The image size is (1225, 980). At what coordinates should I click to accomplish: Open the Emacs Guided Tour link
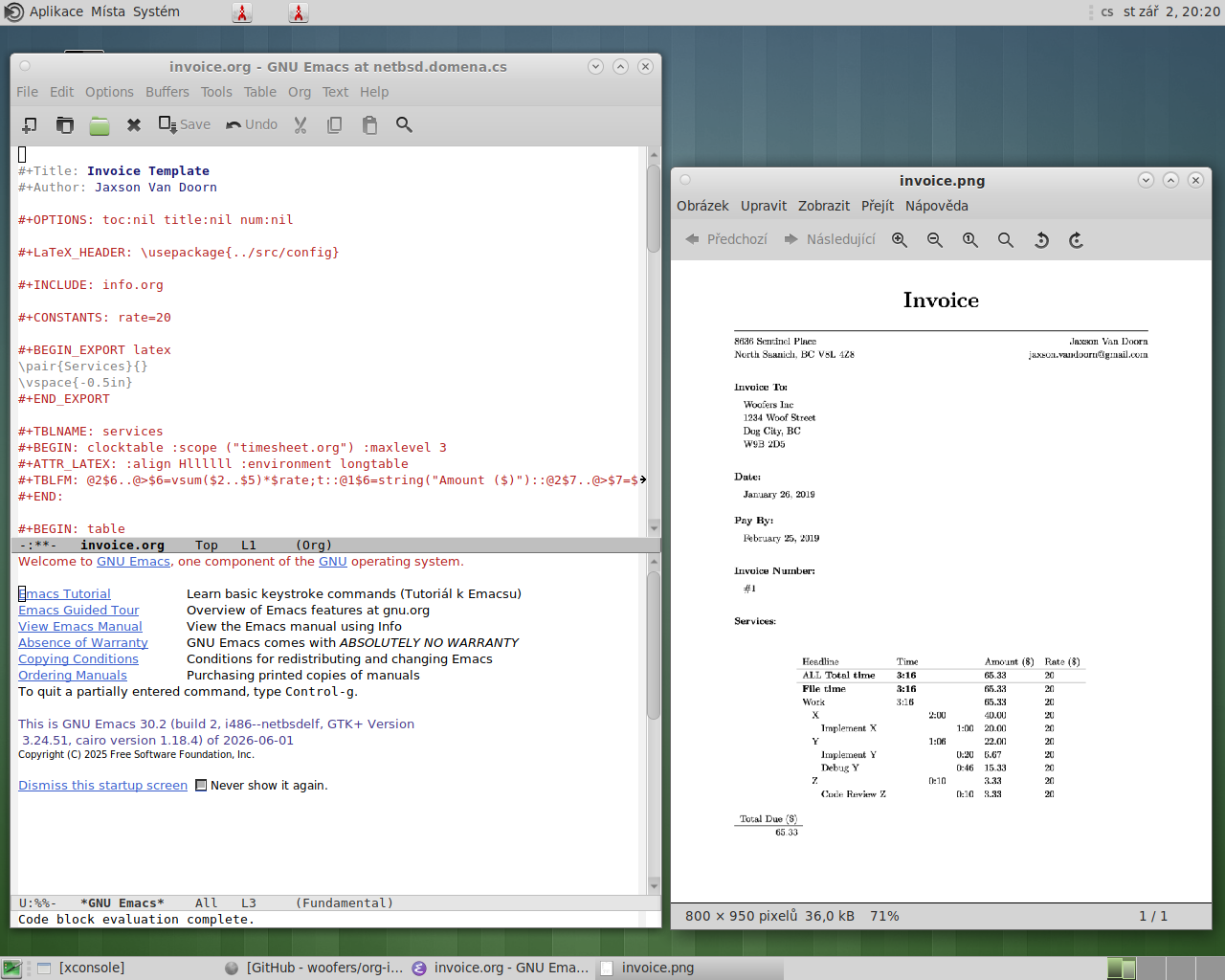(78, 611)
